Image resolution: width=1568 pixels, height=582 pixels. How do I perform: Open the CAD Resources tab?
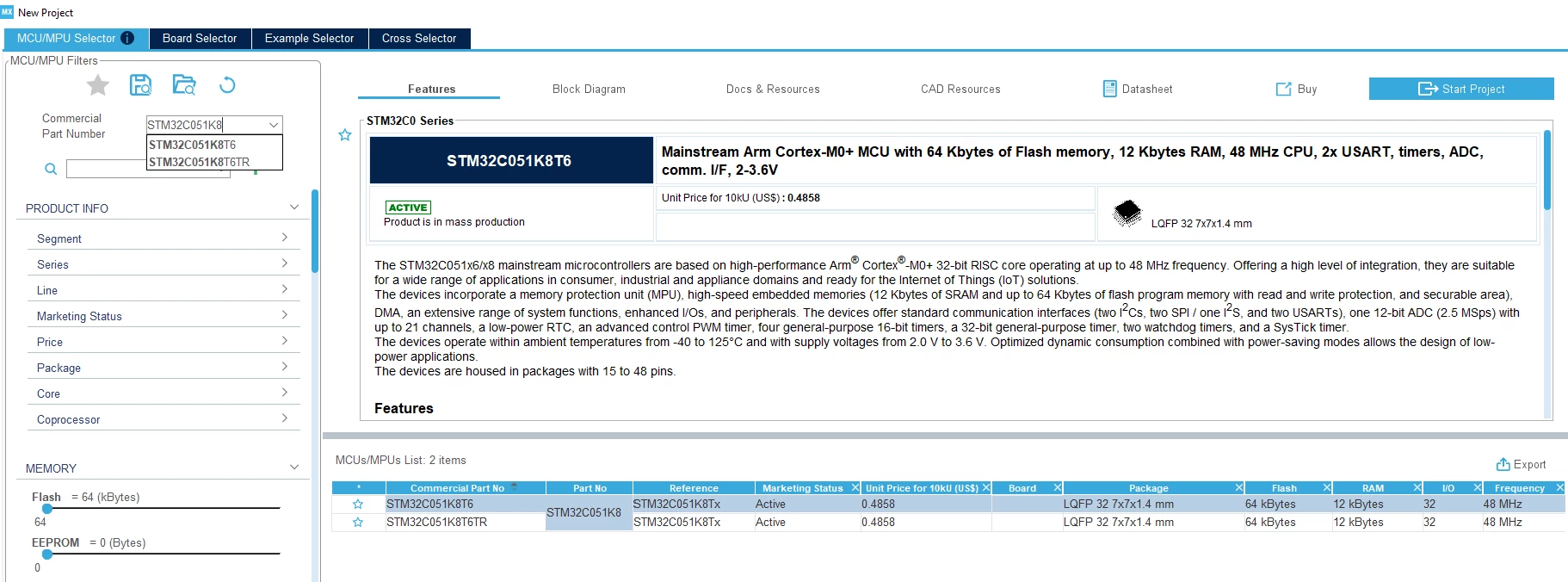pos(960,89)
